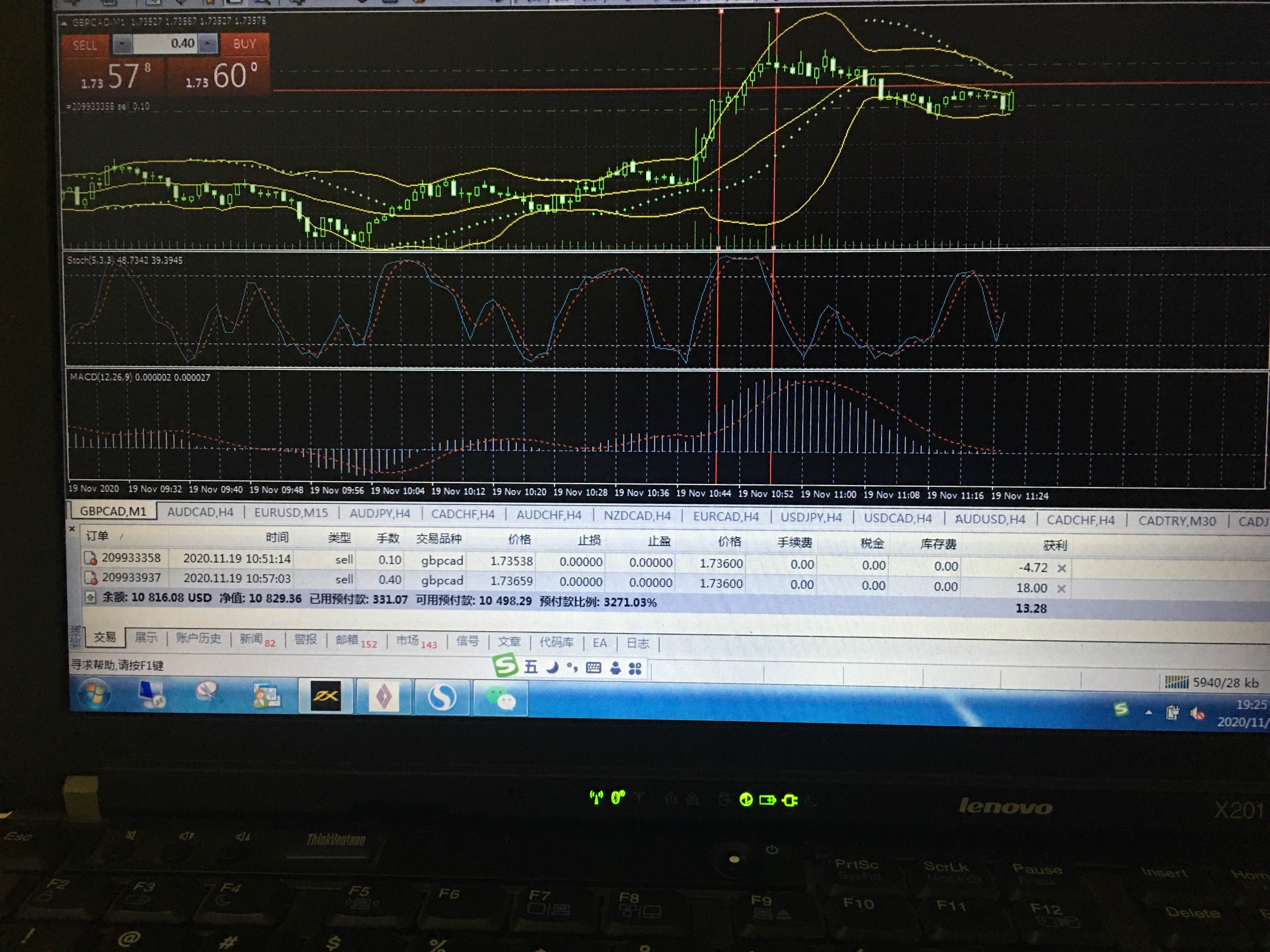Screen dimensions: 1270x952
Task: Open the 文章 articles tab
Action: (509, 642)
